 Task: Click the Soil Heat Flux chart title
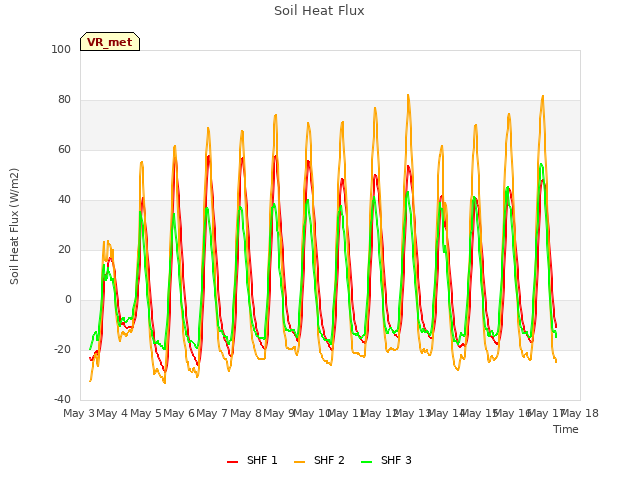click(x=319, y=11)
